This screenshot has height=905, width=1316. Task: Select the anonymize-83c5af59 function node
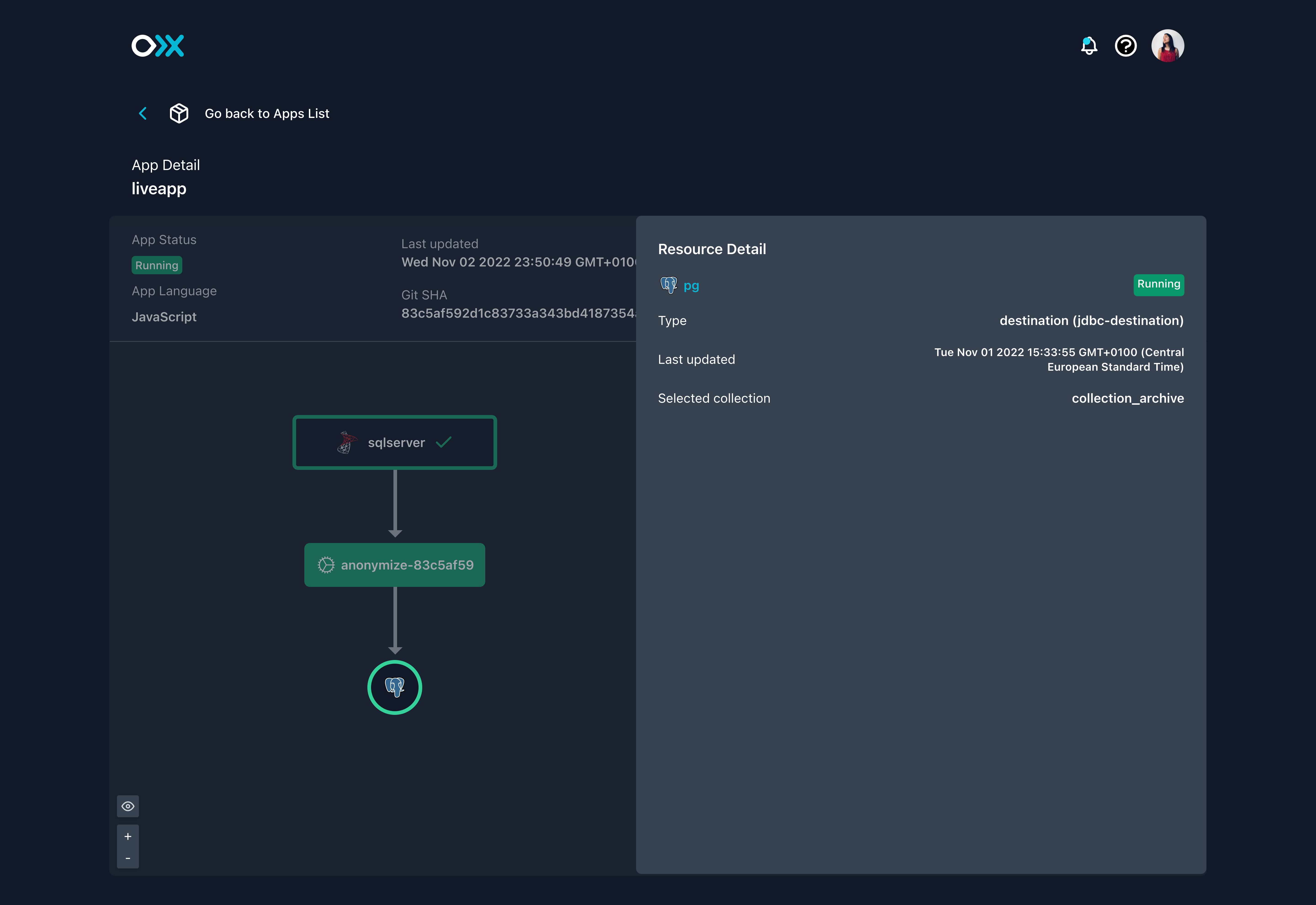pyautogui.click(x=395, y=565)
